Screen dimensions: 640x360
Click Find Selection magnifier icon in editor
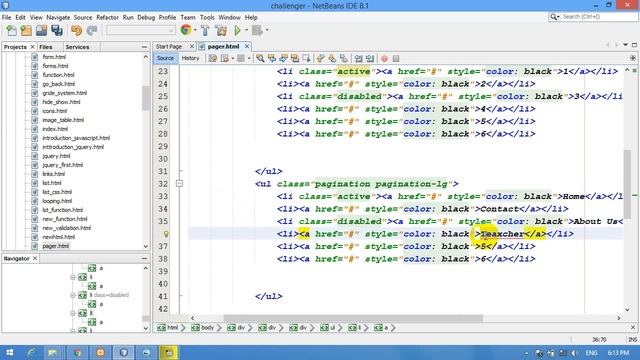click(x=260, y=58)
